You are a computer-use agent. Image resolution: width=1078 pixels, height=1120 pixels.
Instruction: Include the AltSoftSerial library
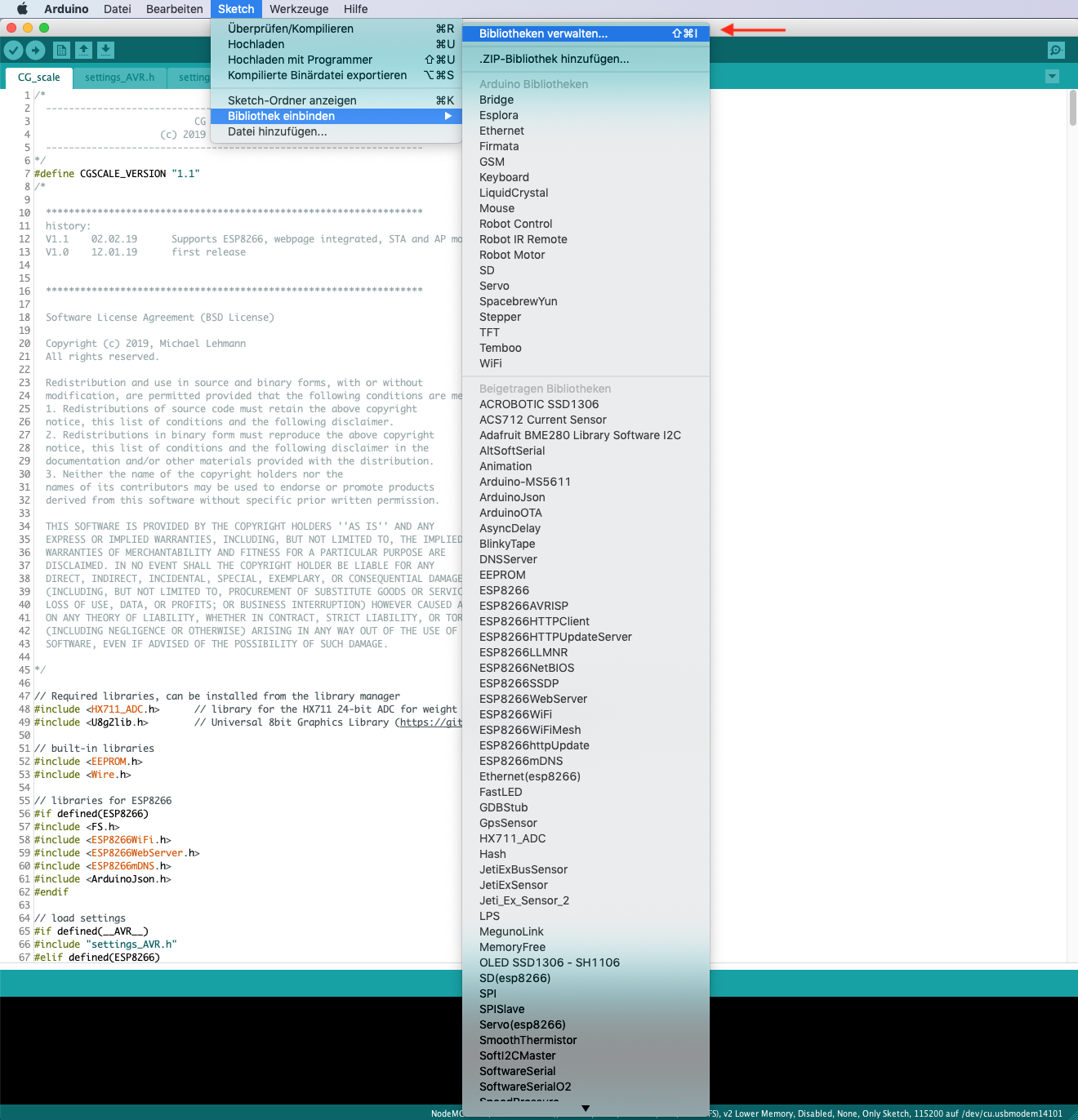coord(586,451)
